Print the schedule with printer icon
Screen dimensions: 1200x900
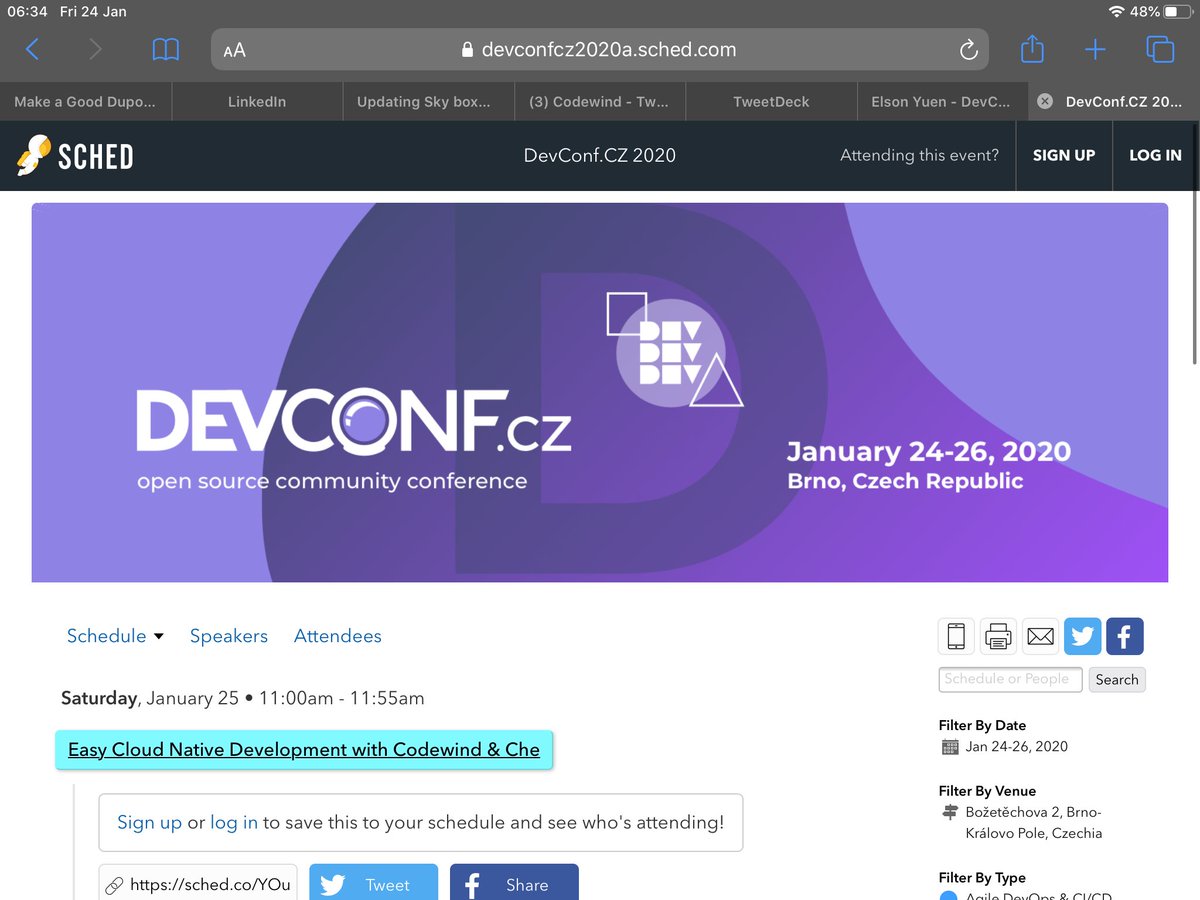tap(998, 636)
